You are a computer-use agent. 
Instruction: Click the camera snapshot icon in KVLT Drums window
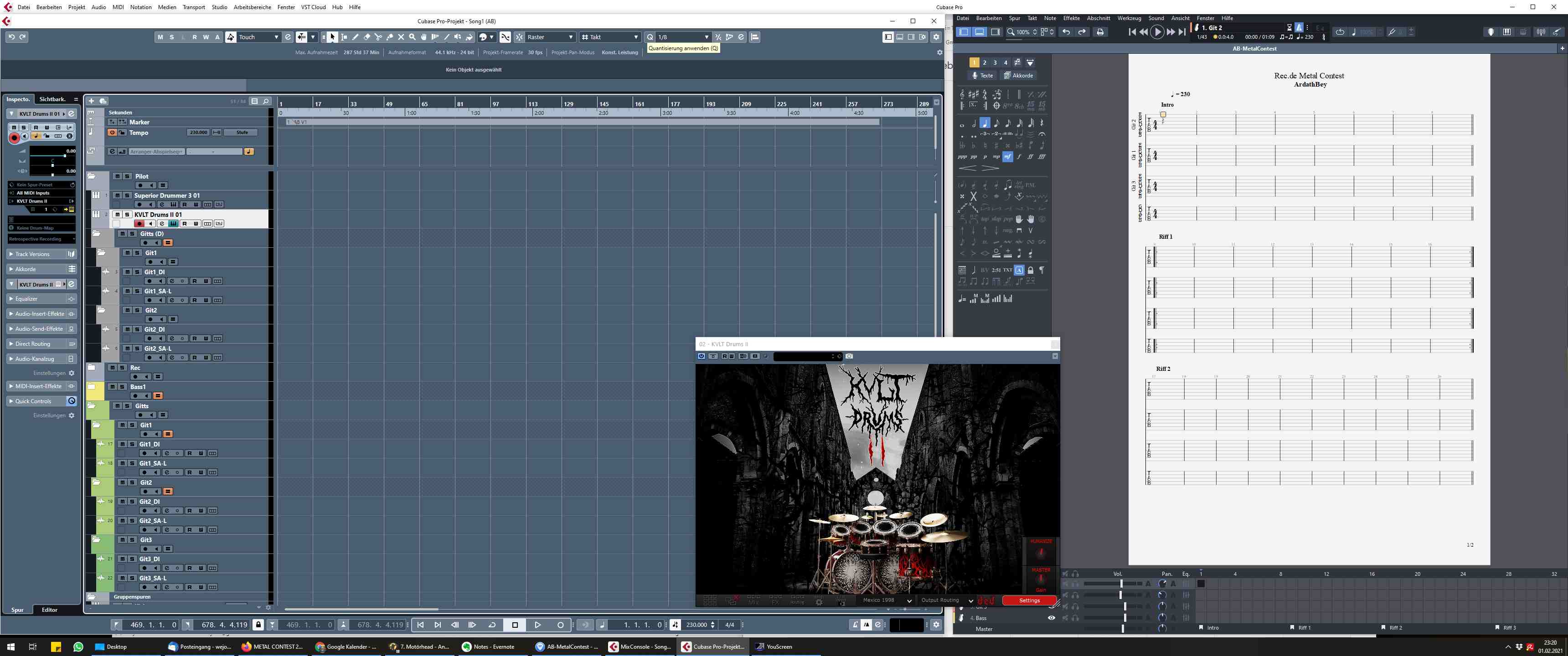(849, 357)
